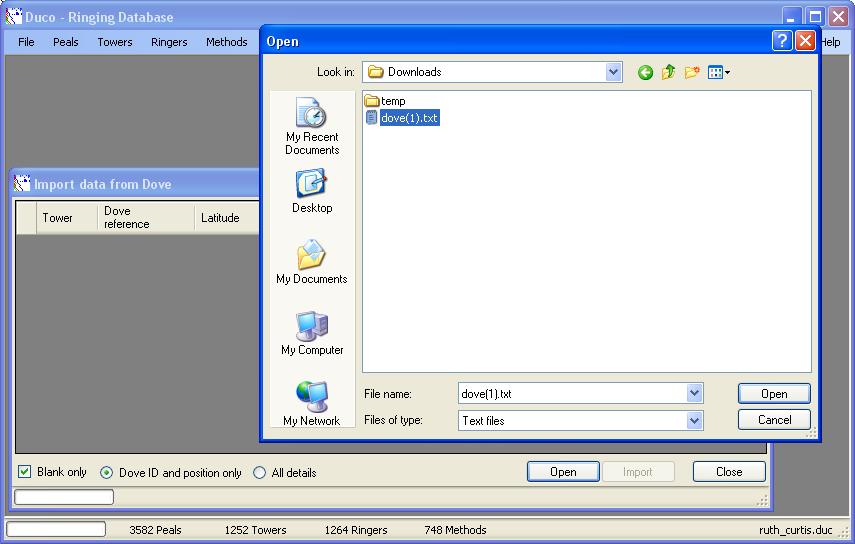855x544 pixels.
Task: Open the Peals menu
Action: [66, 42]
